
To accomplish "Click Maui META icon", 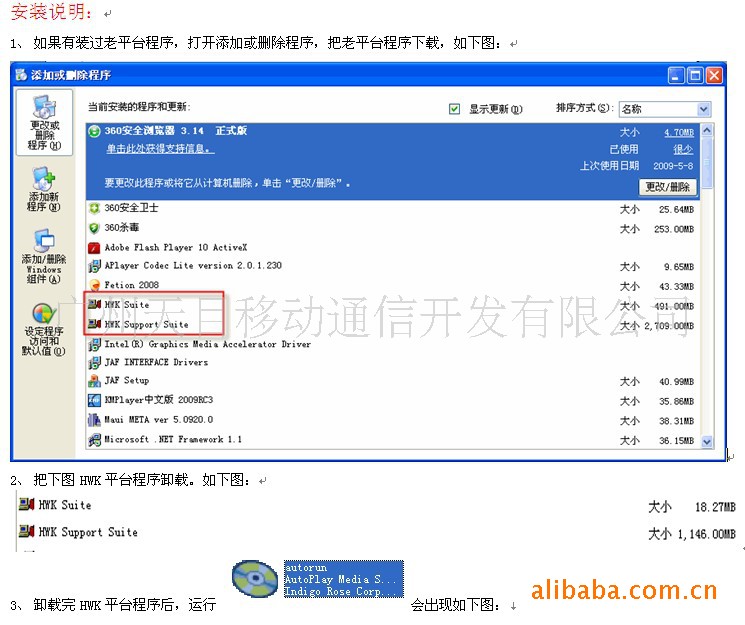I will pos(94,420).
